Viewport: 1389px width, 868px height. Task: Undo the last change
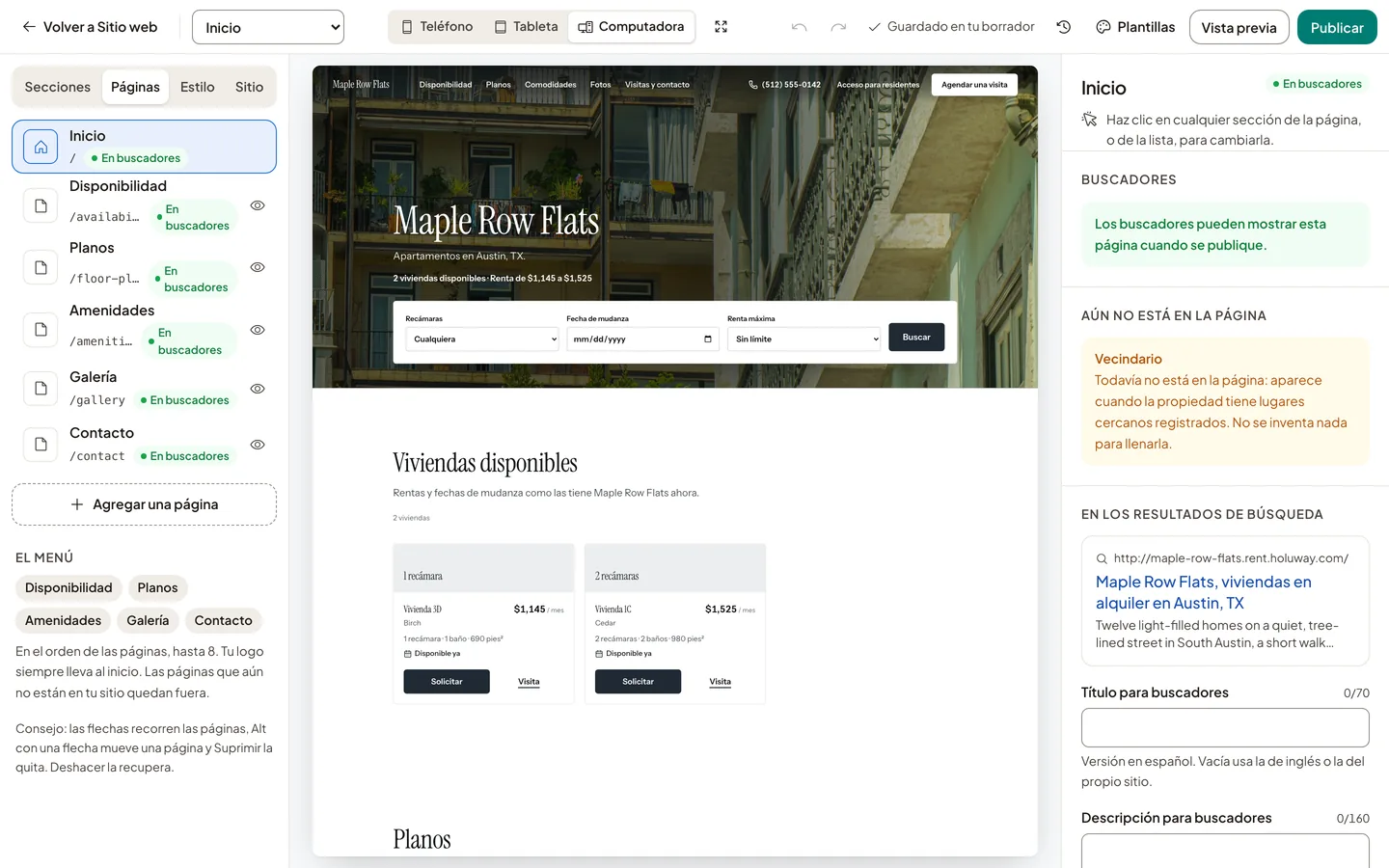point(799,27)
